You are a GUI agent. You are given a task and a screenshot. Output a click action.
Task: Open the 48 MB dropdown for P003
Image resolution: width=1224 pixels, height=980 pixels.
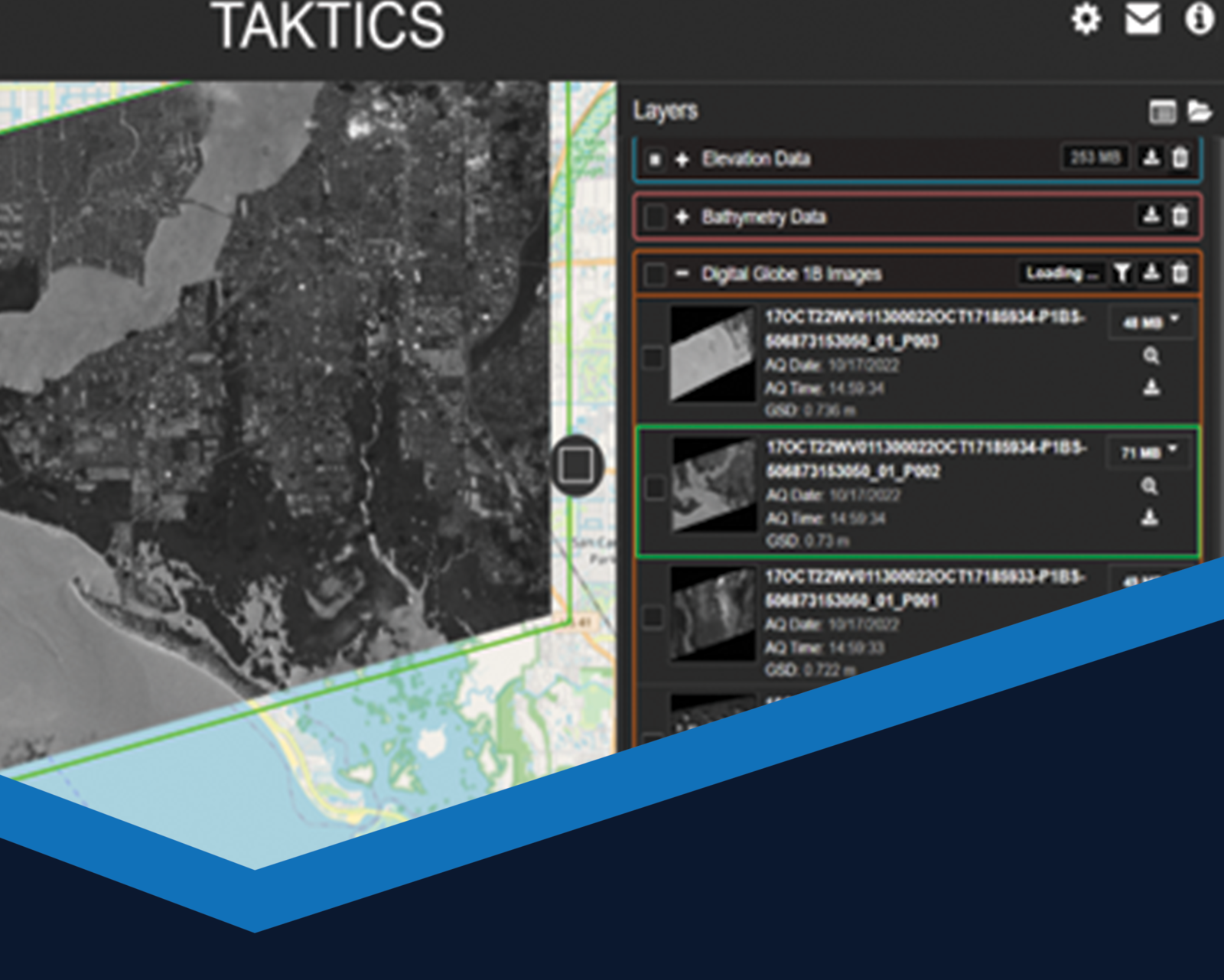point(1150,322)
